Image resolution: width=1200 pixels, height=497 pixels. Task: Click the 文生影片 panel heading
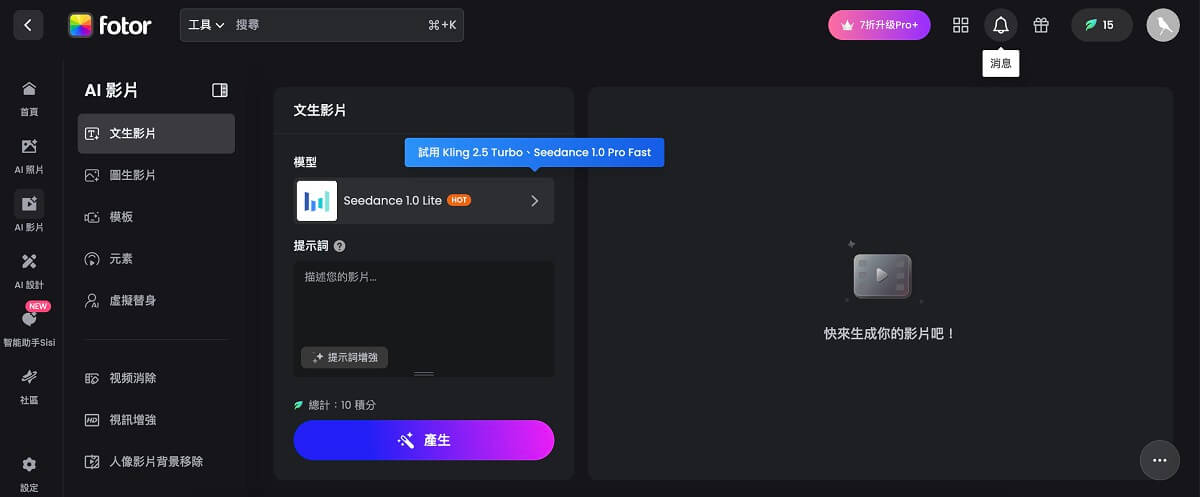[x=320, y=110]
